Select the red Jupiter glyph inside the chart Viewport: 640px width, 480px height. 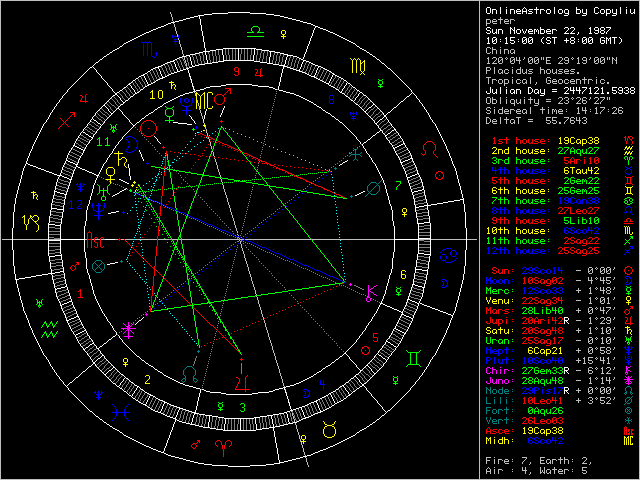point(239,381)
